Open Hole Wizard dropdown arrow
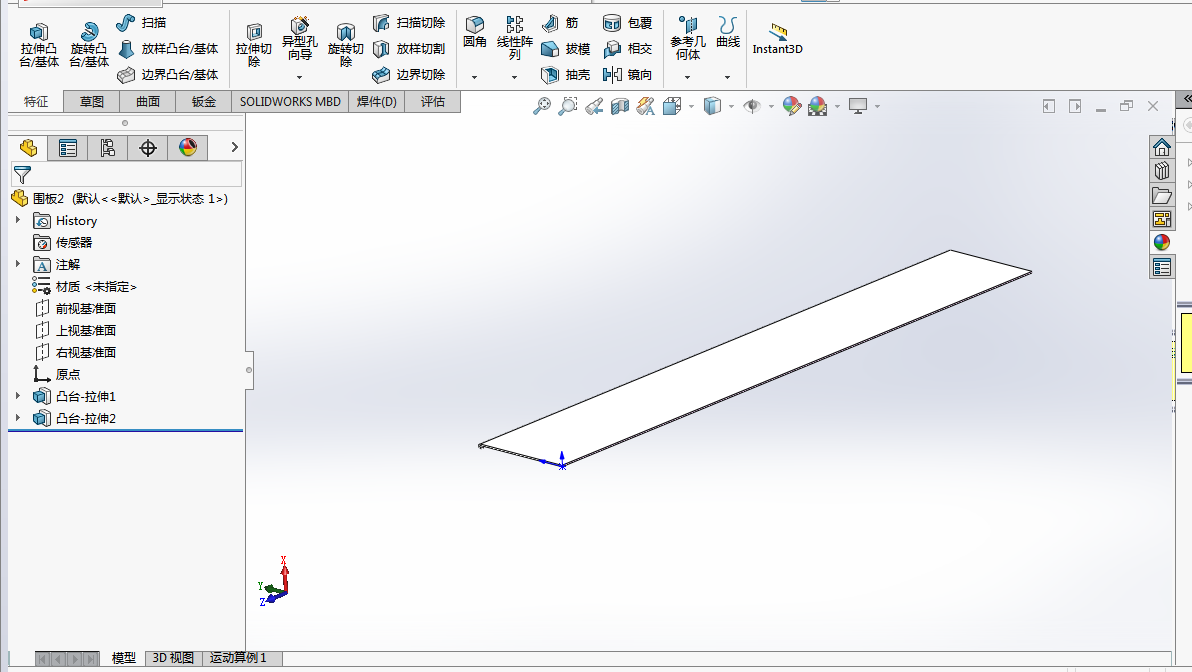The height and width of the screenshot is (672, 1192). coord(300,77)
